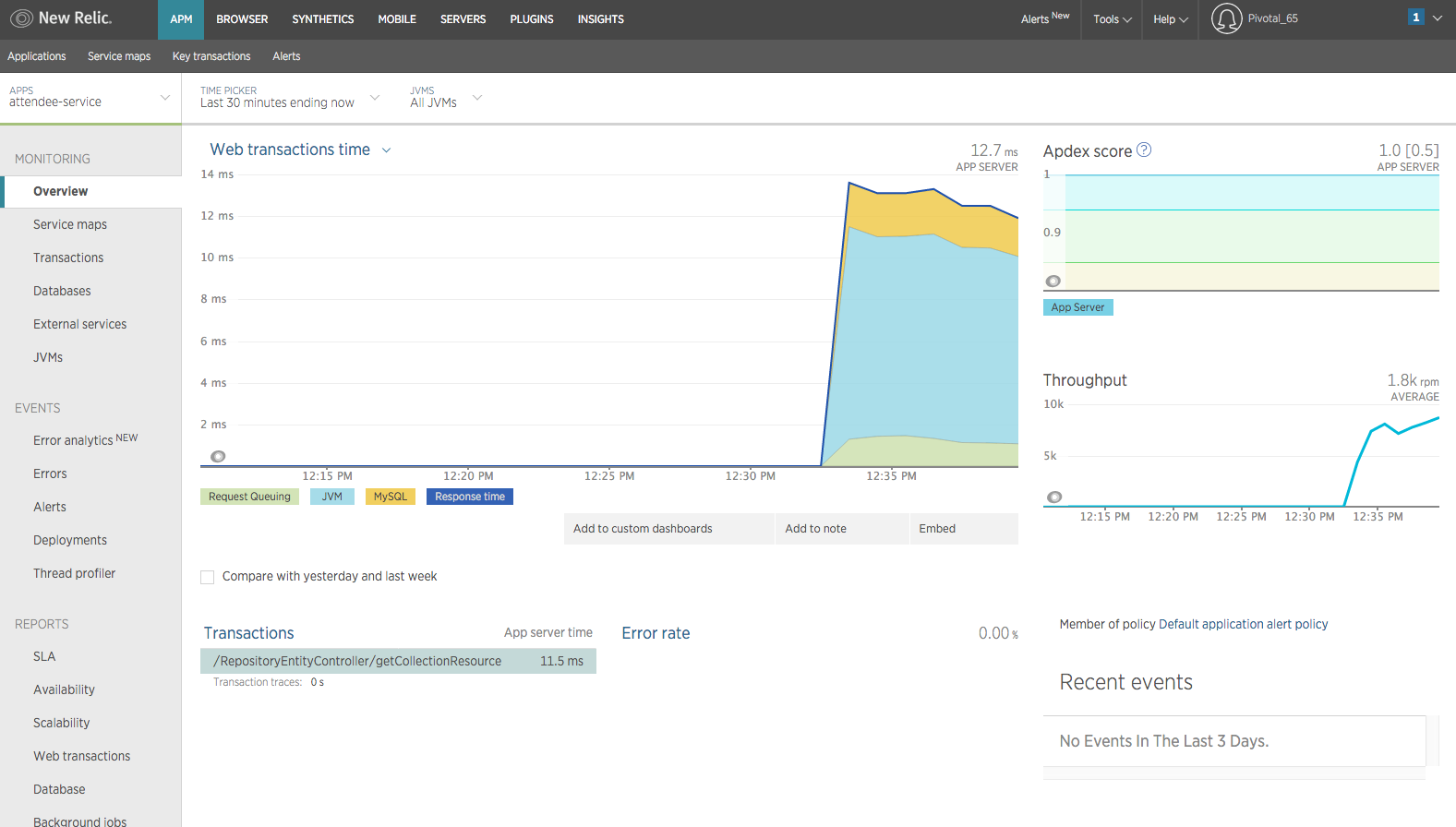Image resolution: width=1456 pixels, height=827 pixels.
Task: Click the Embed button
Action: coord(965,529)
